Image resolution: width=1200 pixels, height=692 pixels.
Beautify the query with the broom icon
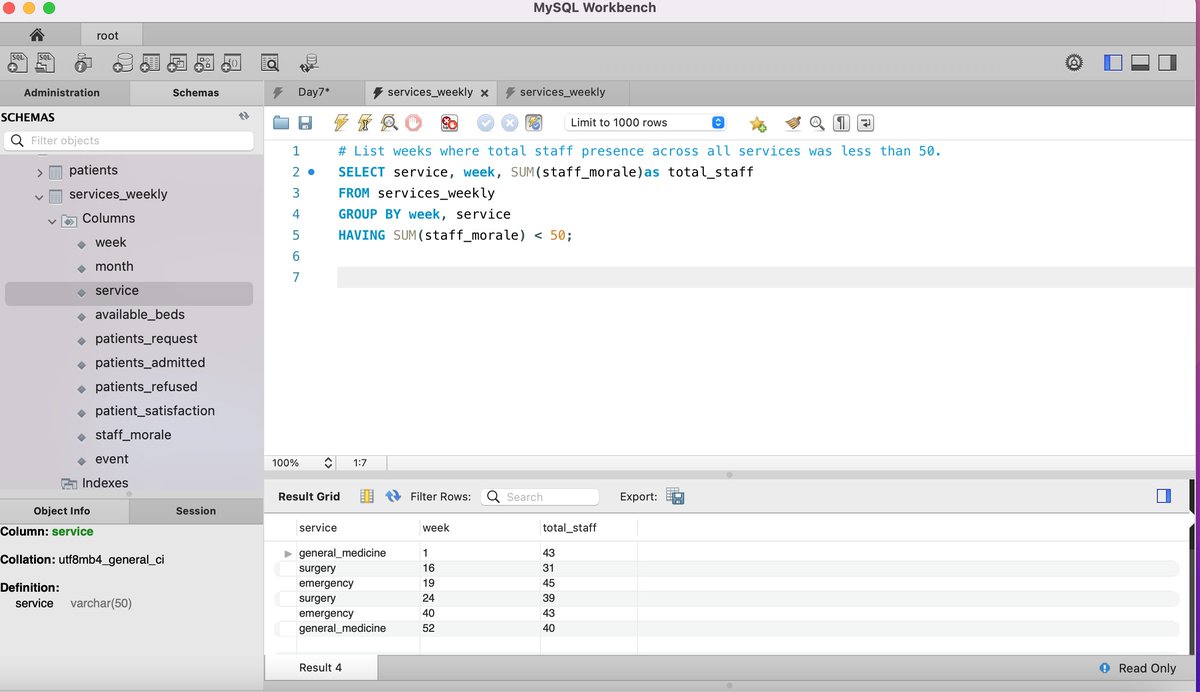(x=793, y=122)
